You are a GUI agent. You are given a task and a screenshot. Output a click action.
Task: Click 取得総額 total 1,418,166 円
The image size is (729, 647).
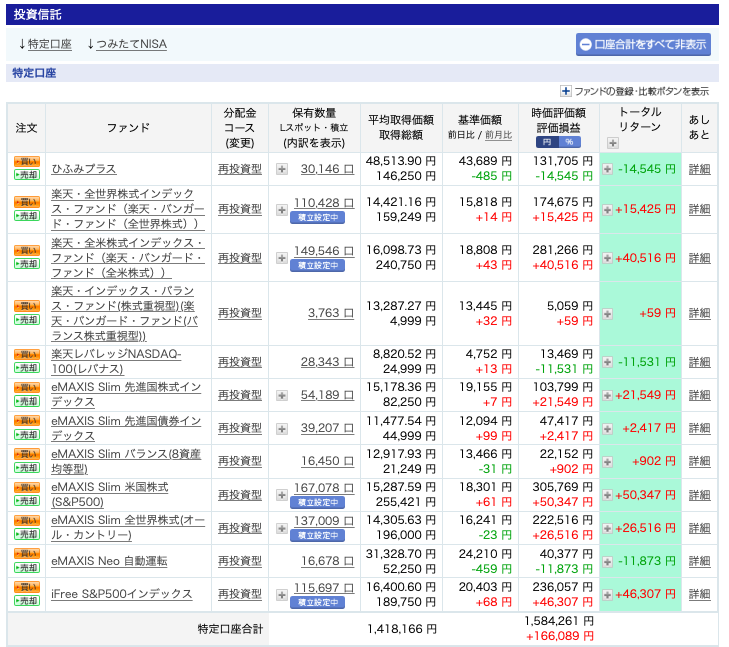[x=402, y=629]
